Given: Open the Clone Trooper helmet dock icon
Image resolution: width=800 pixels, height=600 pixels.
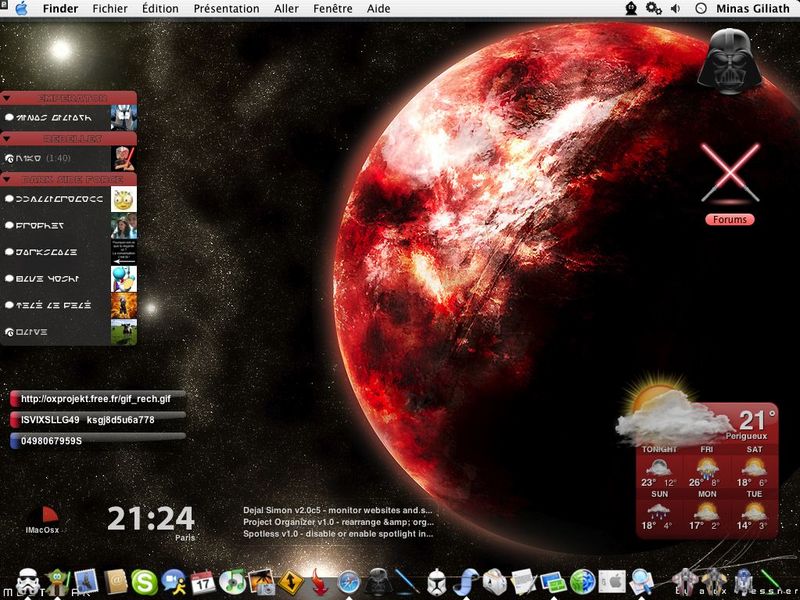Looking at the screenshot, I should (x=437, y=582).
